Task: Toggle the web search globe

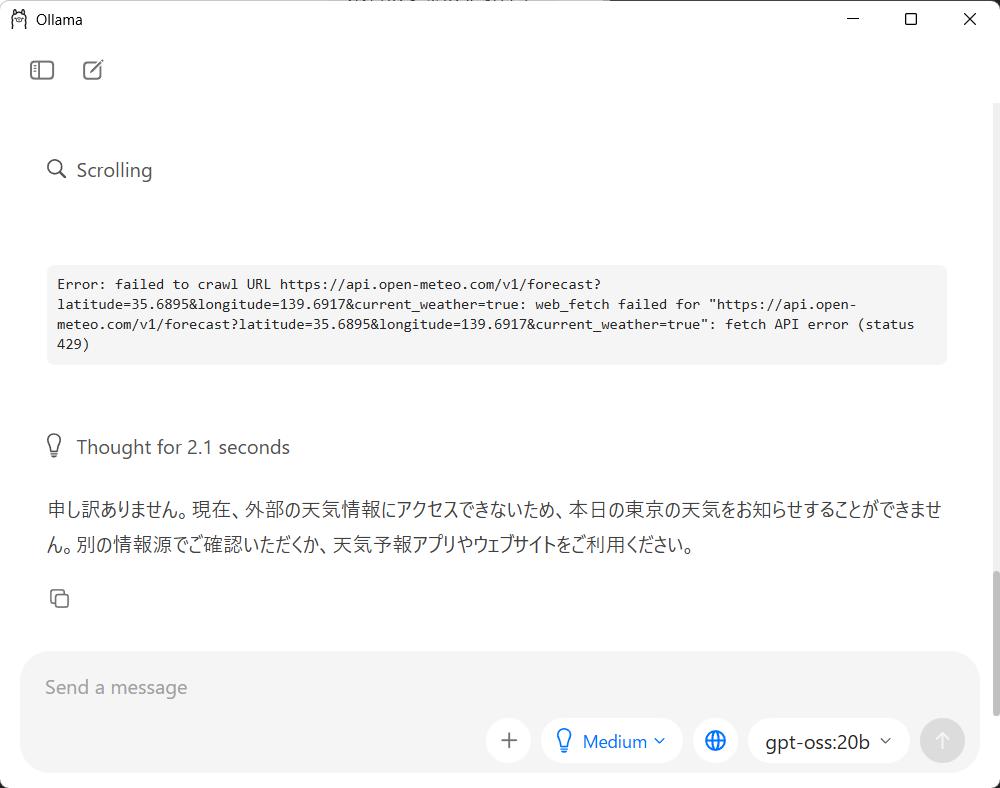Action: [x=715, y=741]
